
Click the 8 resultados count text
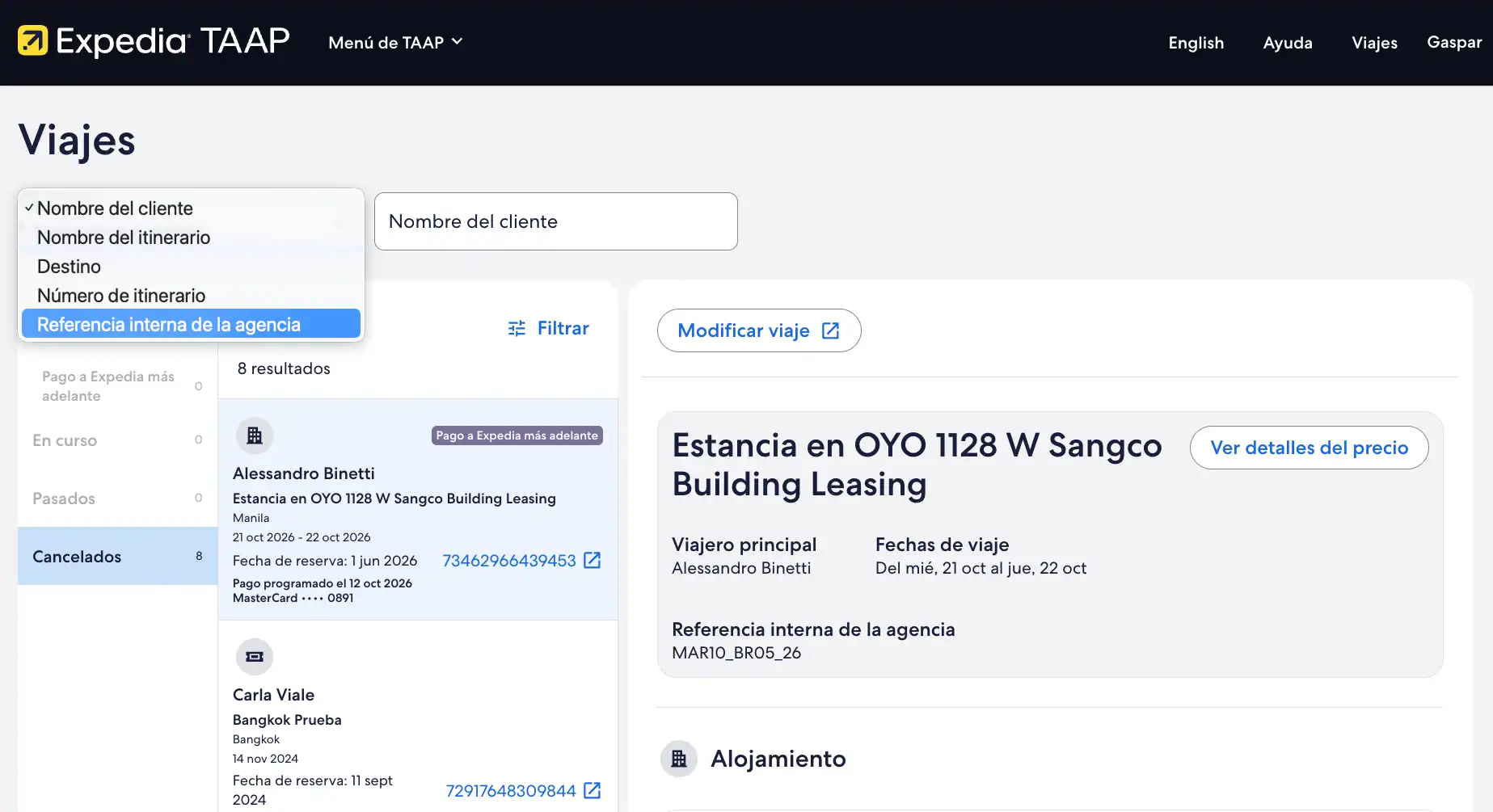[284, 368]
